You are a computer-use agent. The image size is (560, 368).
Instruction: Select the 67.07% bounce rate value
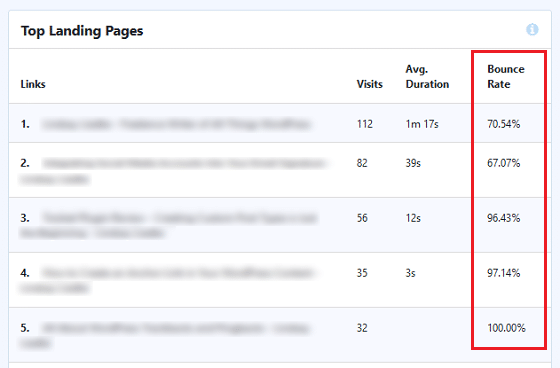click(504, 163)
